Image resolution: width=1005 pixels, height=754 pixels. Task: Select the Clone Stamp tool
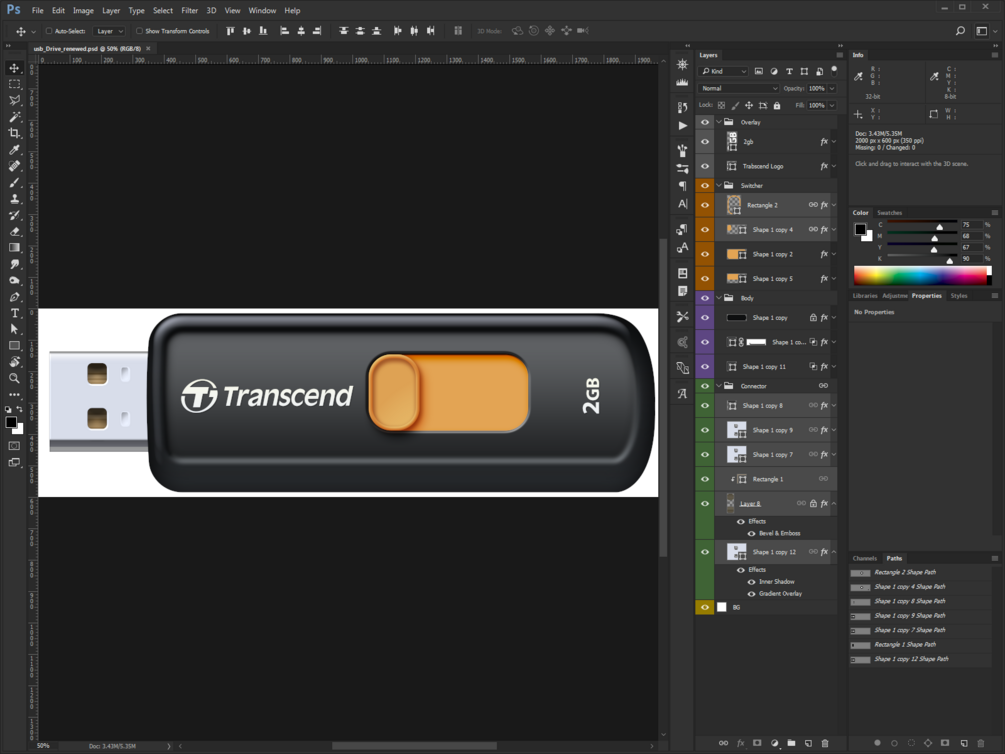point(14,199)
